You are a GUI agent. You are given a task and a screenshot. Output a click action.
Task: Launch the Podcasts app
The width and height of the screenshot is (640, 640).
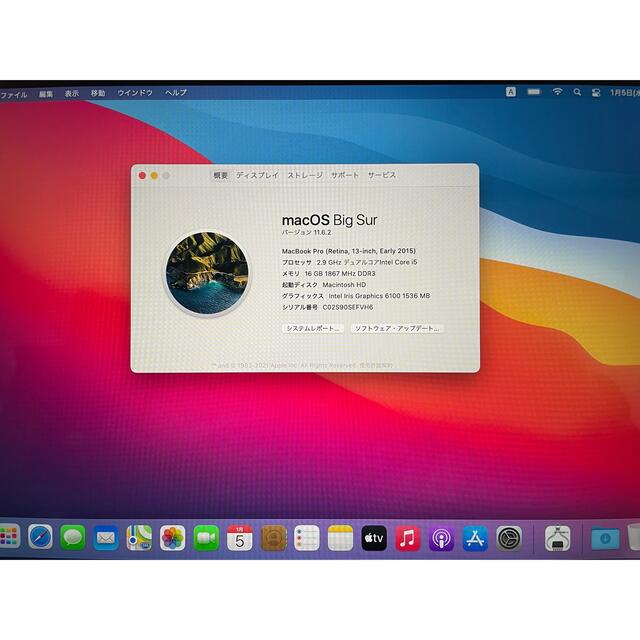441,539
